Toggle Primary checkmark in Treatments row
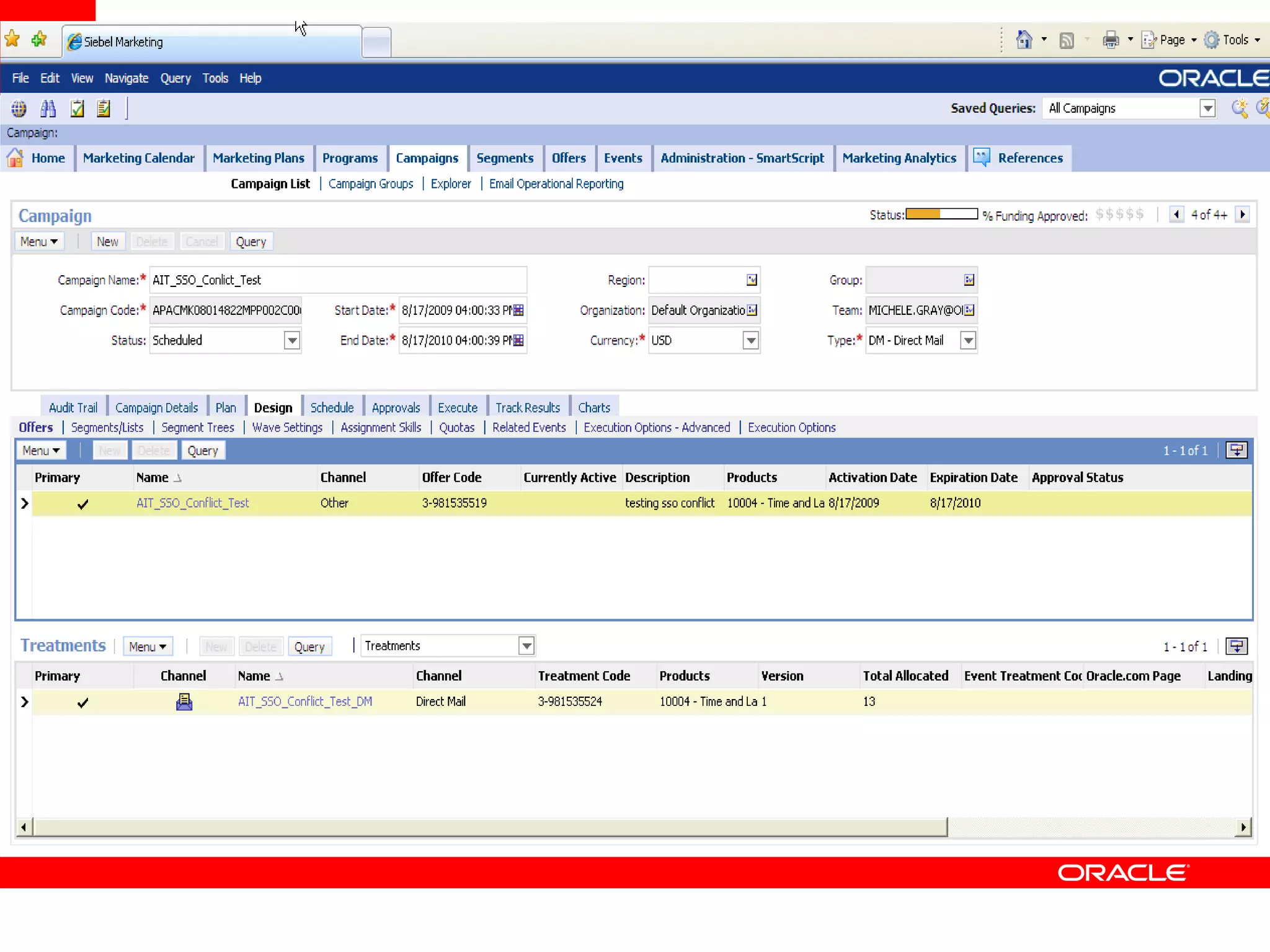Image resolution: width=1270 pixels, height=952 pixels. (x=82, y=702)
